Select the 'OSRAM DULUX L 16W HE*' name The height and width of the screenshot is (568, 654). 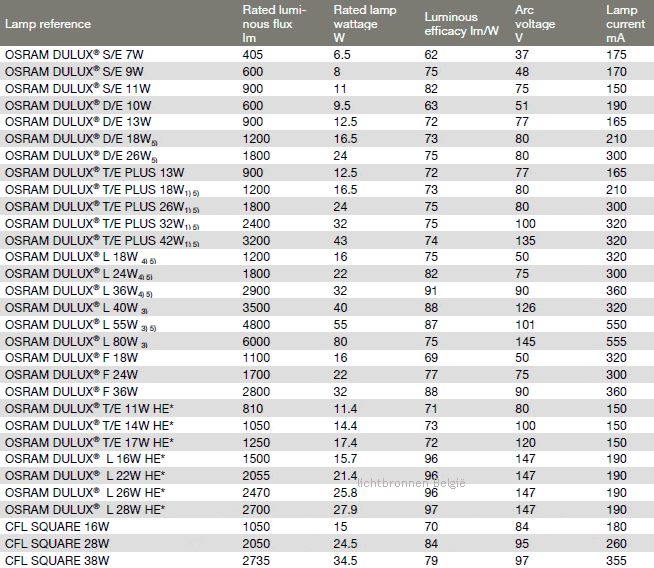pyautogui.click(x=85, y=459)
